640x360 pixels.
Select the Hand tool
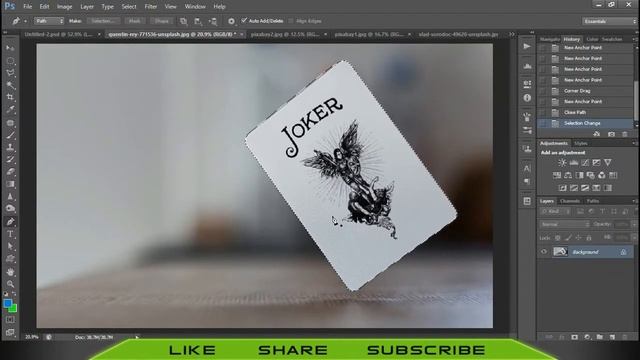coord(10,272)
